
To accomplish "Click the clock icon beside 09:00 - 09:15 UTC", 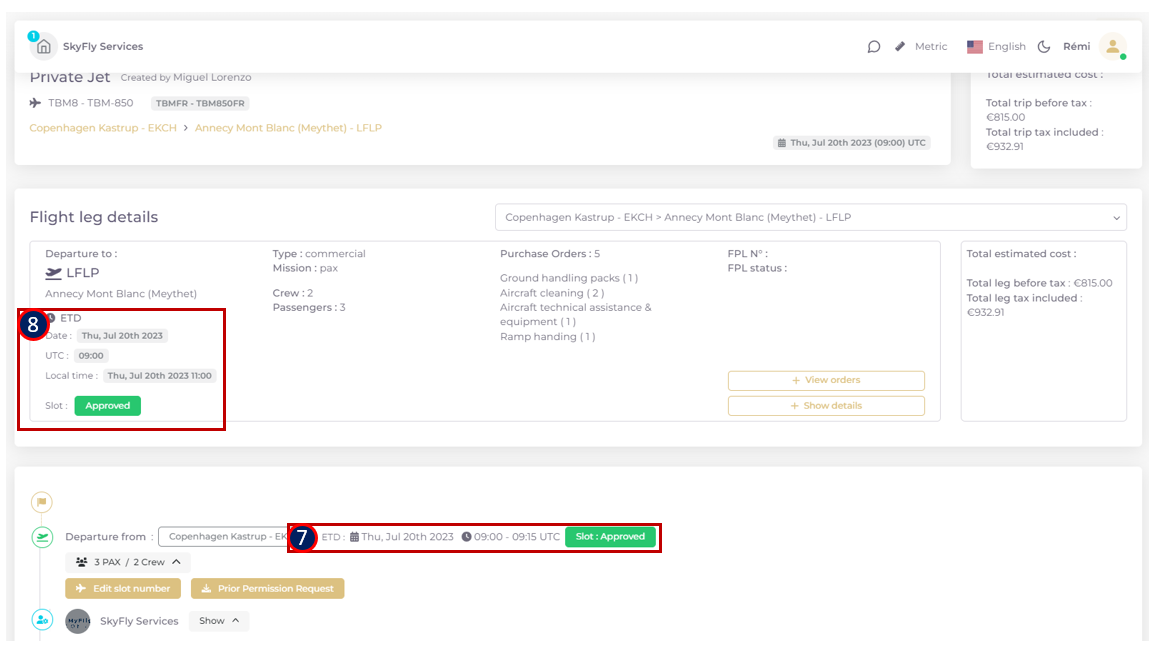I will click(466, 537).
